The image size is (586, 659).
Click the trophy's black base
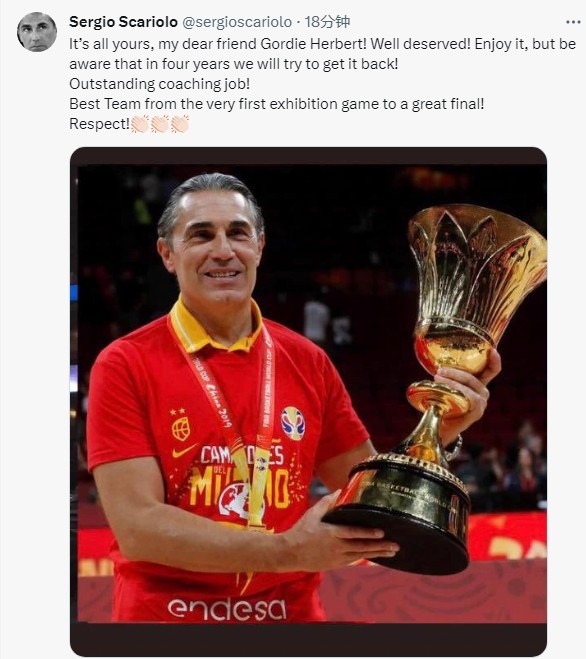(x=399, y=517)
